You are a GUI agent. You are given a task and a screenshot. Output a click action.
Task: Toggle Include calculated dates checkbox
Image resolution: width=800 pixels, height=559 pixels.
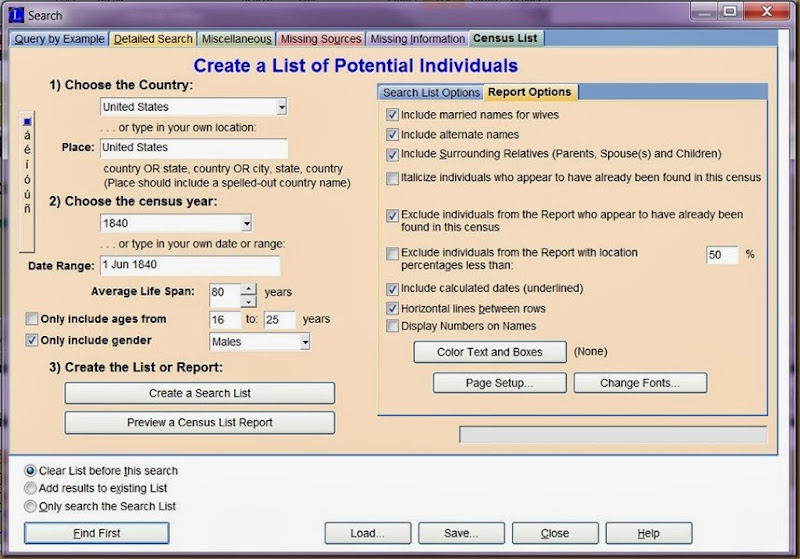click(x=392, y=289)
